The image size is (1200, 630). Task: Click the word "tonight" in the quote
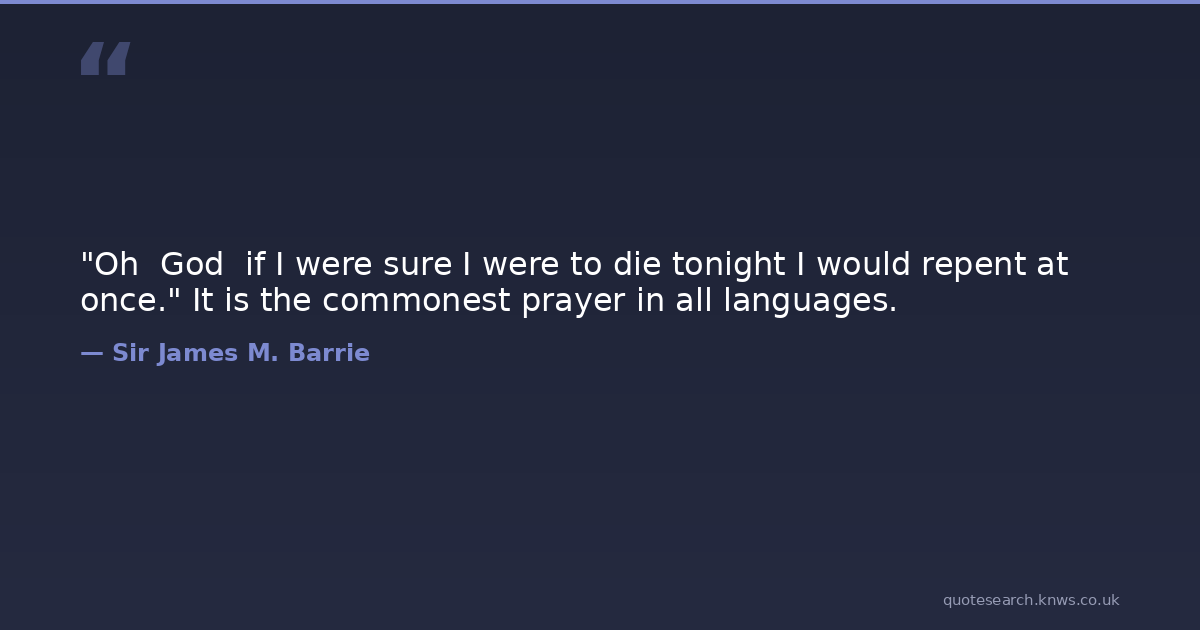(728, 265)
